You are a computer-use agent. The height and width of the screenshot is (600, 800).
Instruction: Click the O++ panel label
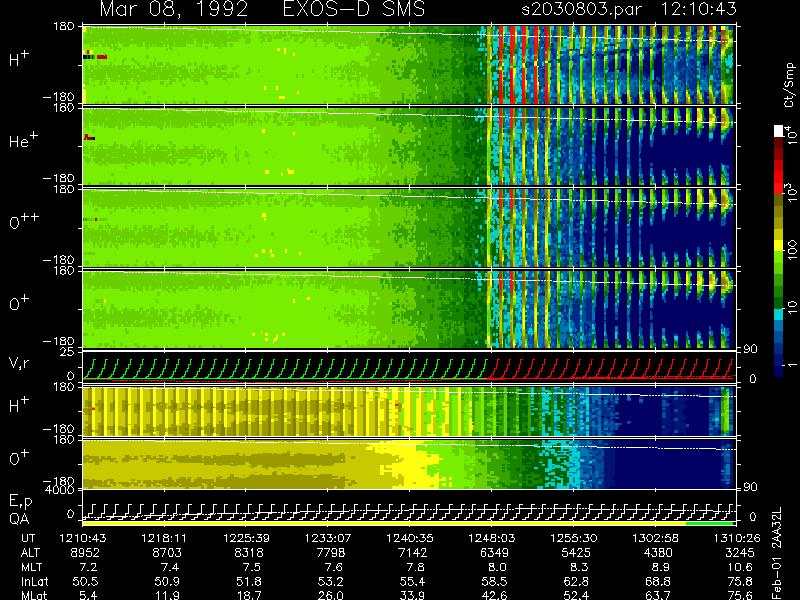(24, 220)
